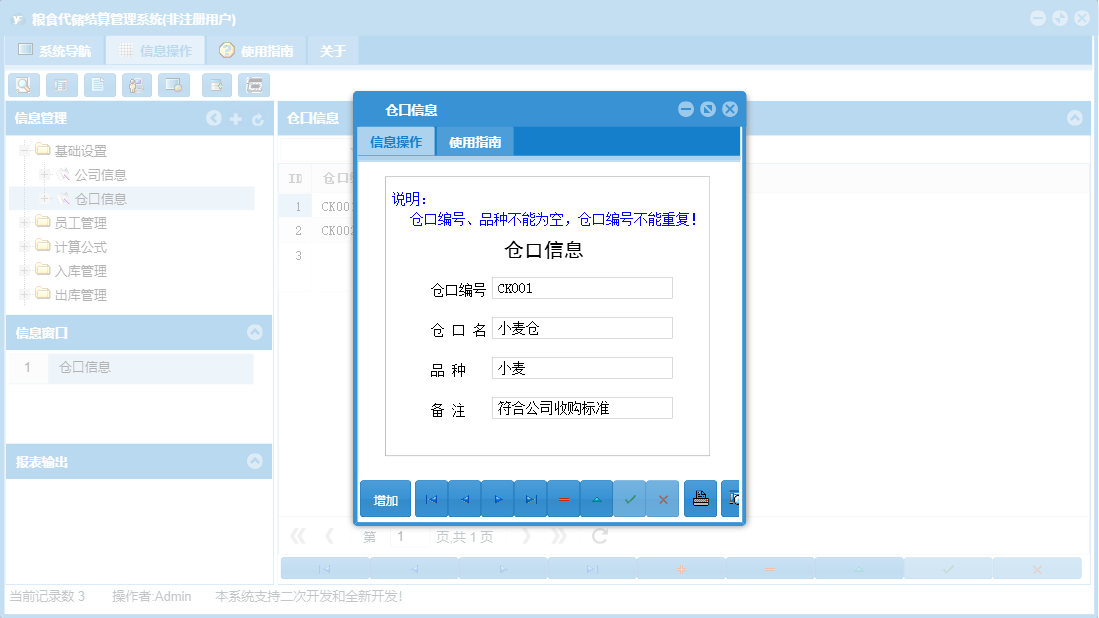Image resolution: width=1099 pixels, height=618 pixels.
Task: Switch to the 系统导航 tab
Action: click(x=55, y=48)
